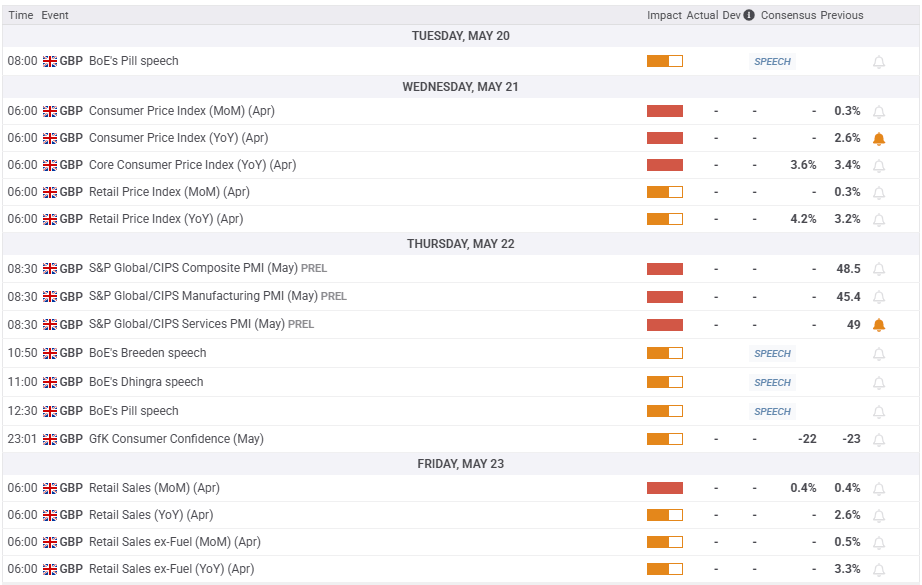Click bell icon for Retail Price Index (YoY)

879,220
